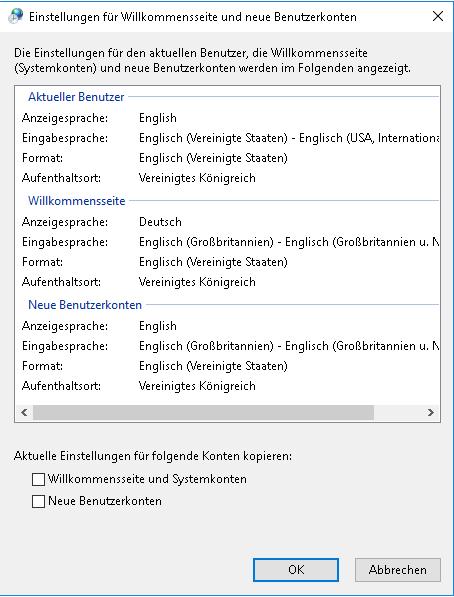The width and height of the screenshot is (454, 597).
Task: Click Format value under Aktueller Benutzer
Action: 213,158
